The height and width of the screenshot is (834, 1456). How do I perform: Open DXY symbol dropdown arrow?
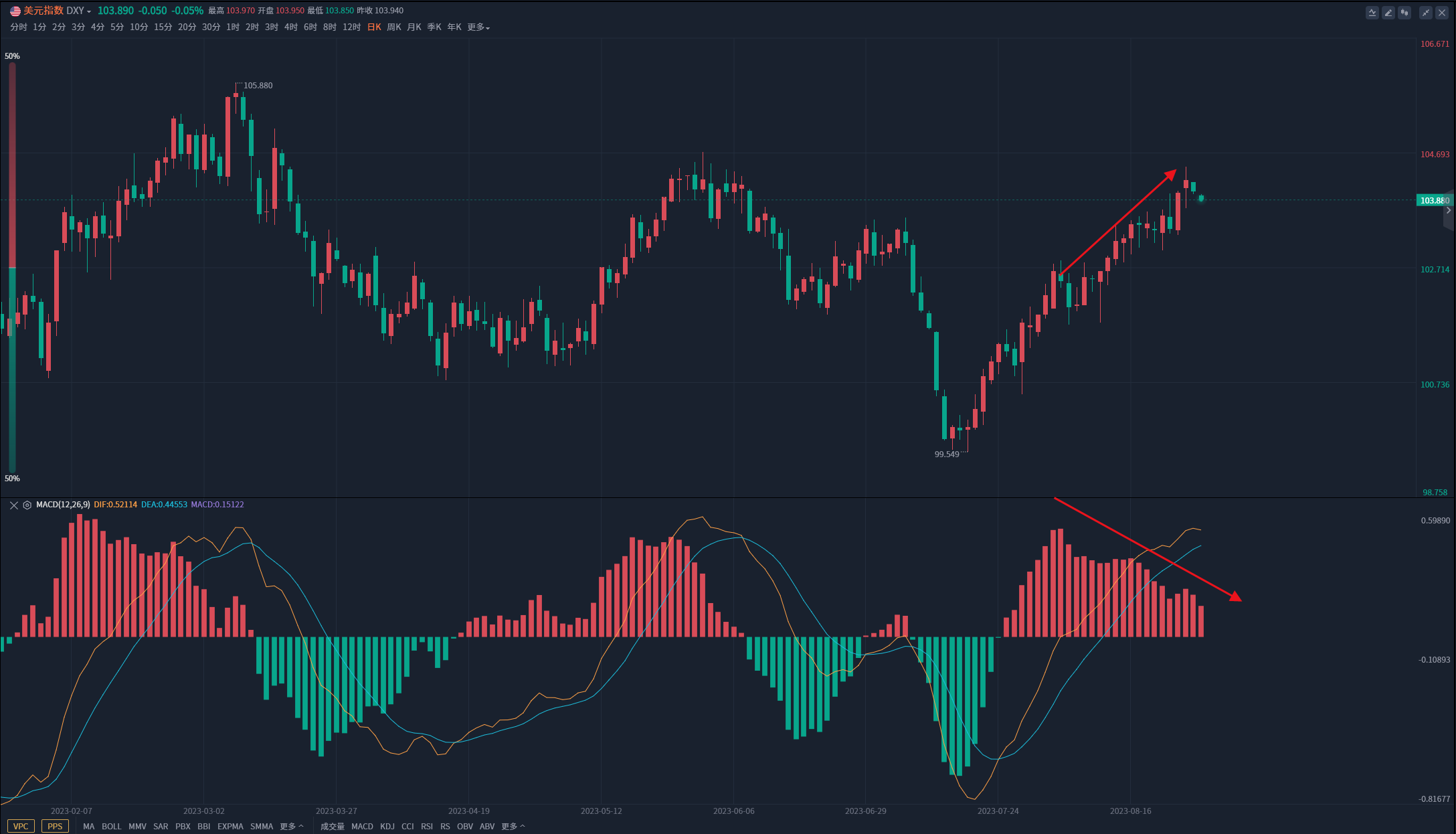[x=89, y=12]
